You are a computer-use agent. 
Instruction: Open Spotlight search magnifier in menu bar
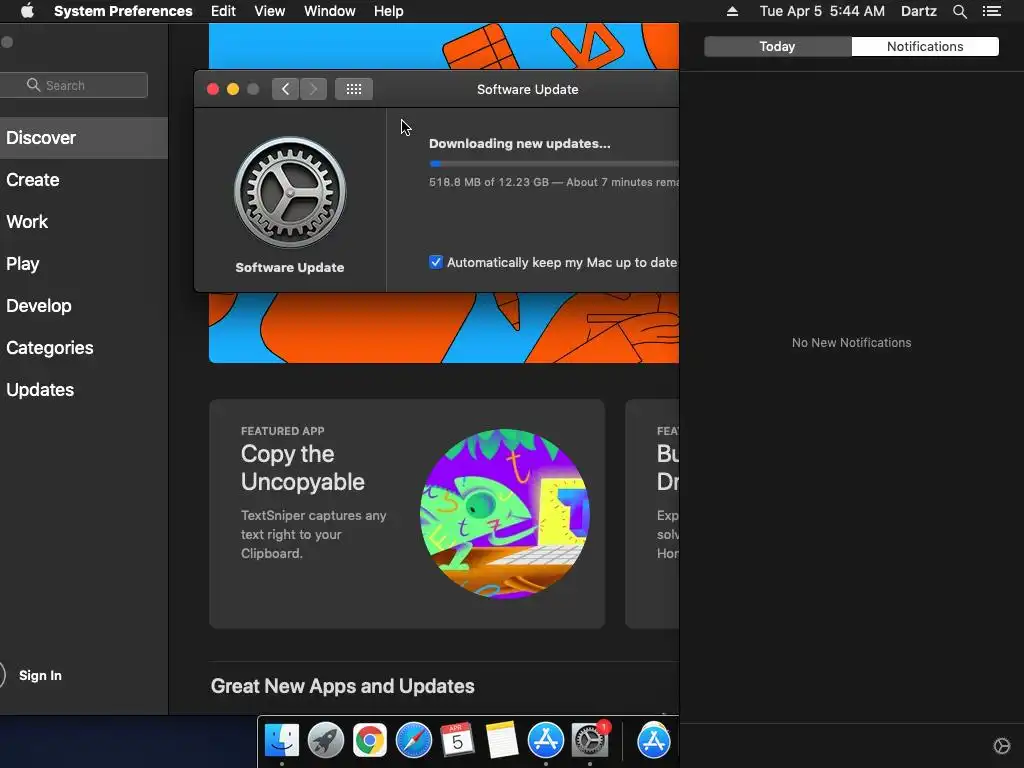click(x=959, y=11)
